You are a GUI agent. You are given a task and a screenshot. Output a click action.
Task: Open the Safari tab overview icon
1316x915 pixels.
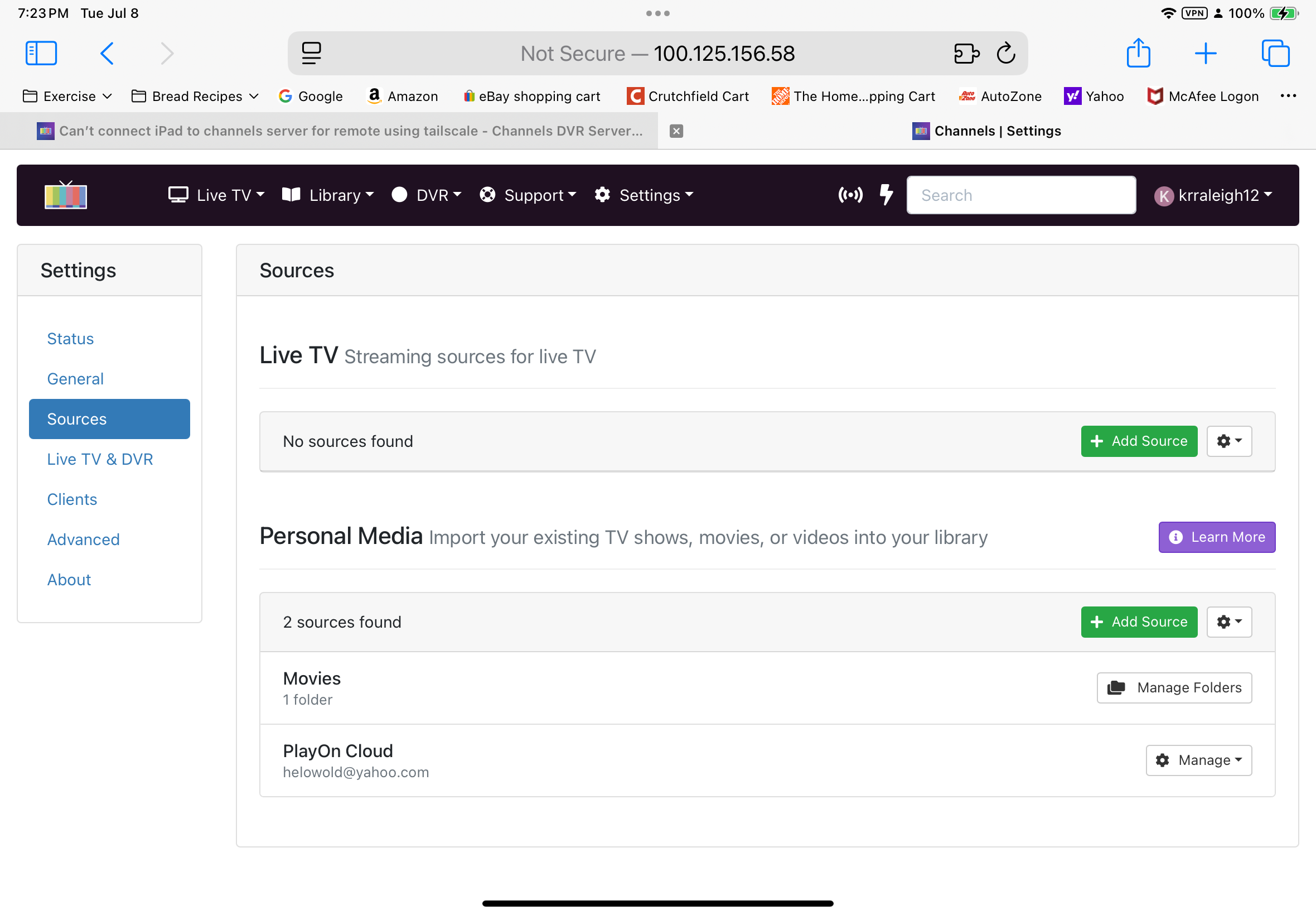(1275, 54)
